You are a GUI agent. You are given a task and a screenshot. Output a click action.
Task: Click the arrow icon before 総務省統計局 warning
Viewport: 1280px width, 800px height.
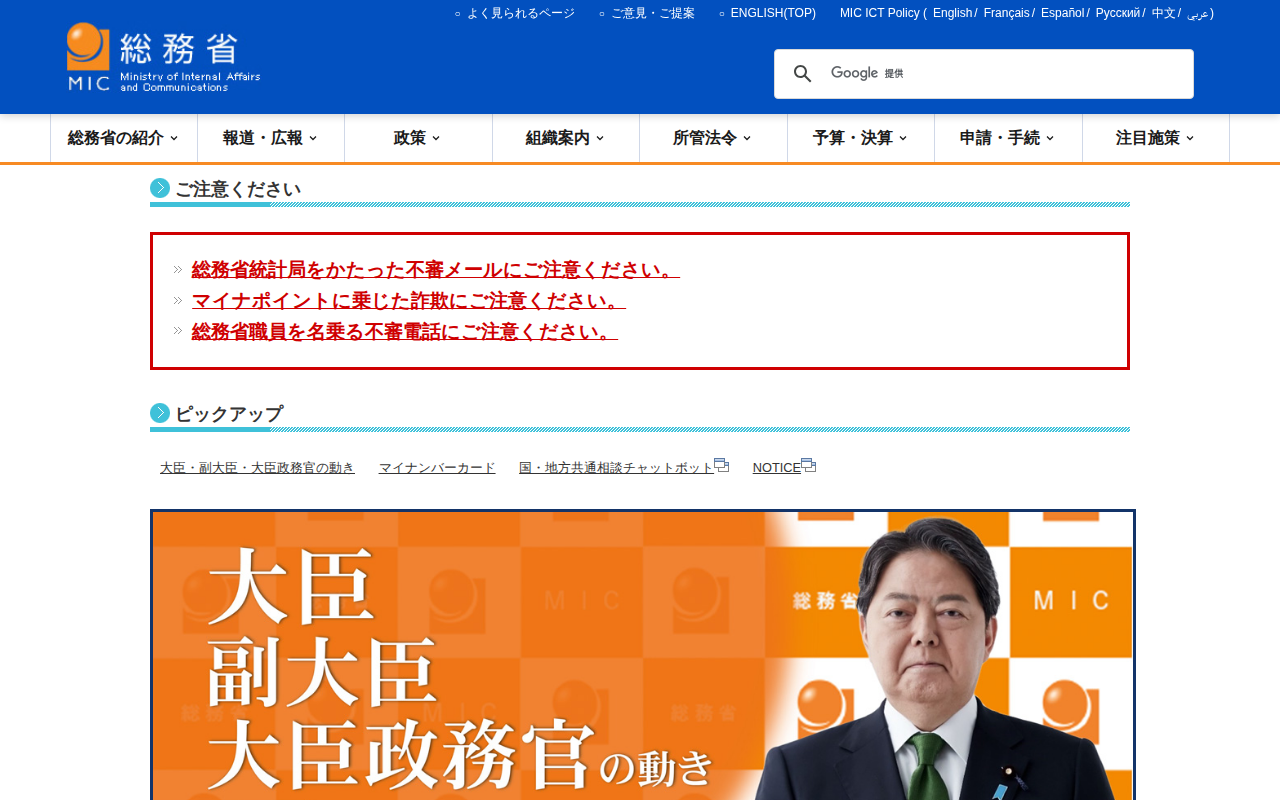coord(178,268)
